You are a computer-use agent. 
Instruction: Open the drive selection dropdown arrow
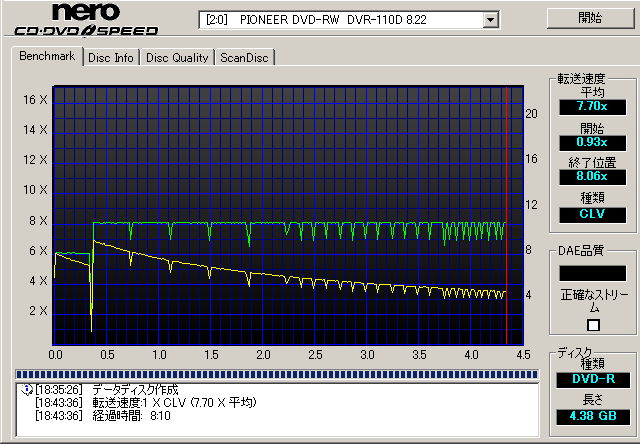pos(490,20)
